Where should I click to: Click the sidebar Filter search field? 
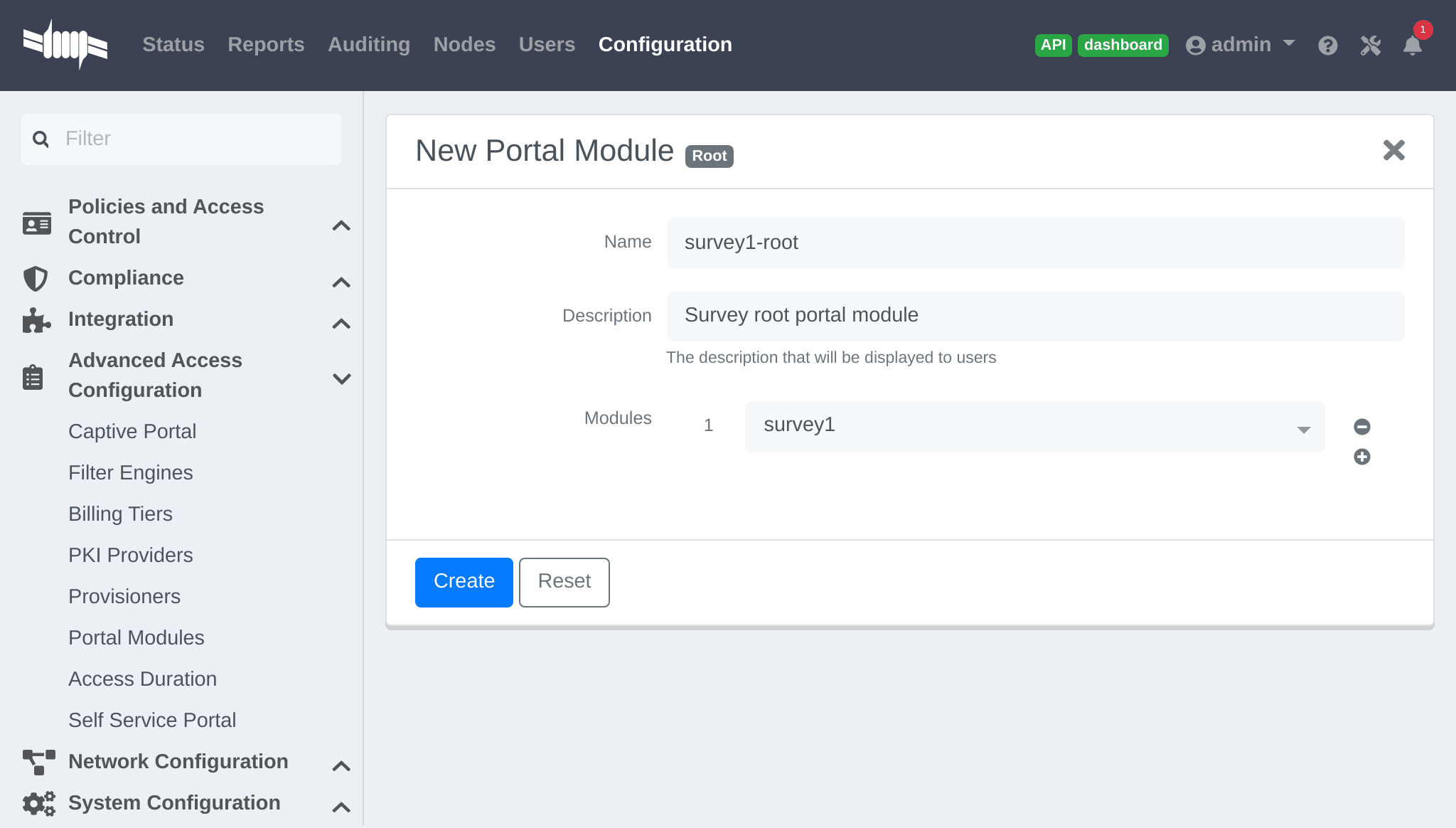coord(181,139)
